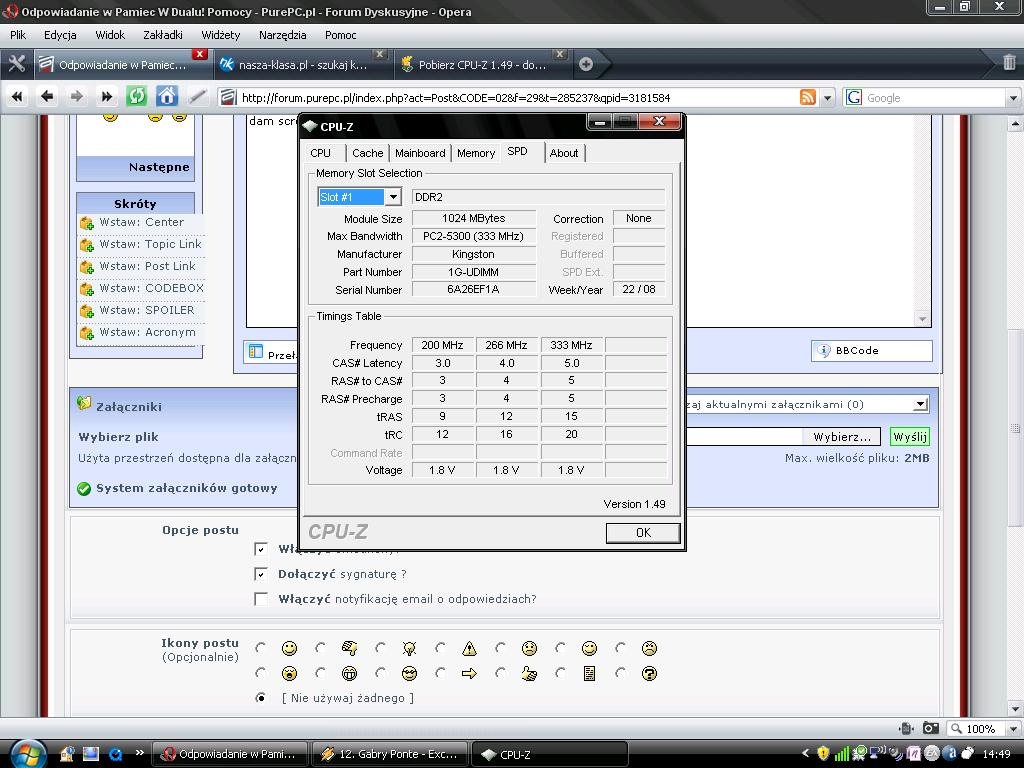Image resolution: width=1024 pixels, height=768 pixels.
Task: Toggle the Opera panels wrench icon
Action: coord(16,63)
